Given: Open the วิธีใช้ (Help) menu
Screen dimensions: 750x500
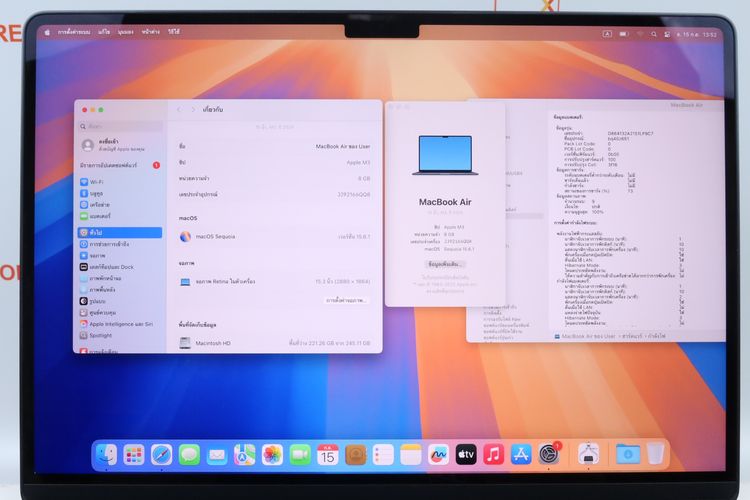Looking at the screenshot, I should click(x=174, y=32).
